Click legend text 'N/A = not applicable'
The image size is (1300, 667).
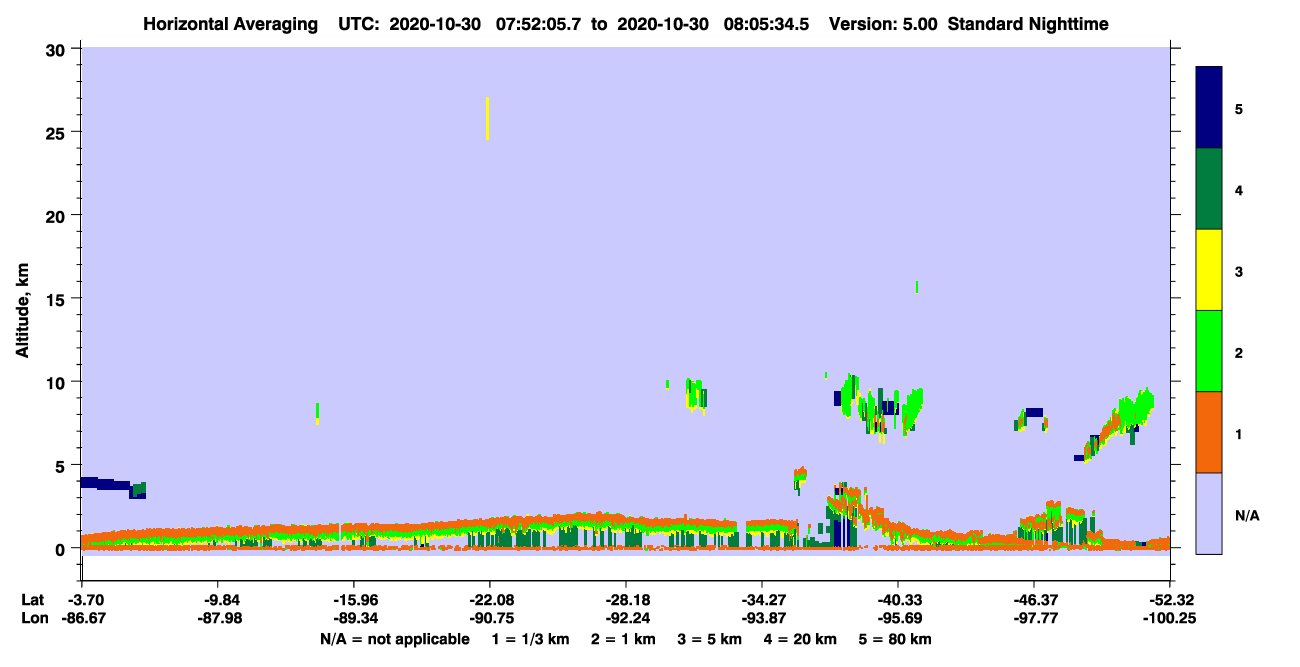(394, 639)
